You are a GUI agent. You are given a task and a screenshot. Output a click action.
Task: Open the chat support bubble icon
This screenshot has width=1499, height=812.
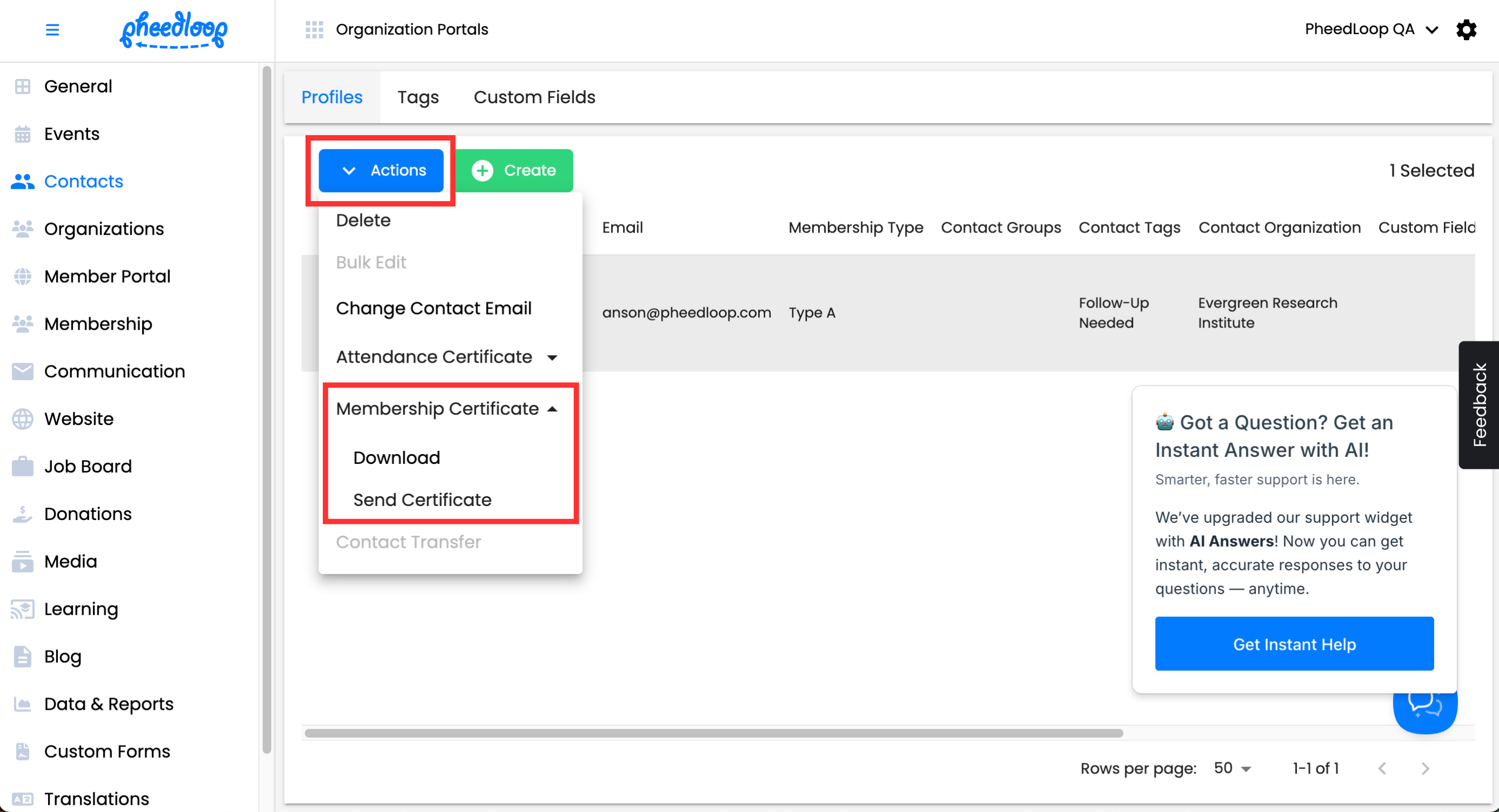pos(1424,713)
